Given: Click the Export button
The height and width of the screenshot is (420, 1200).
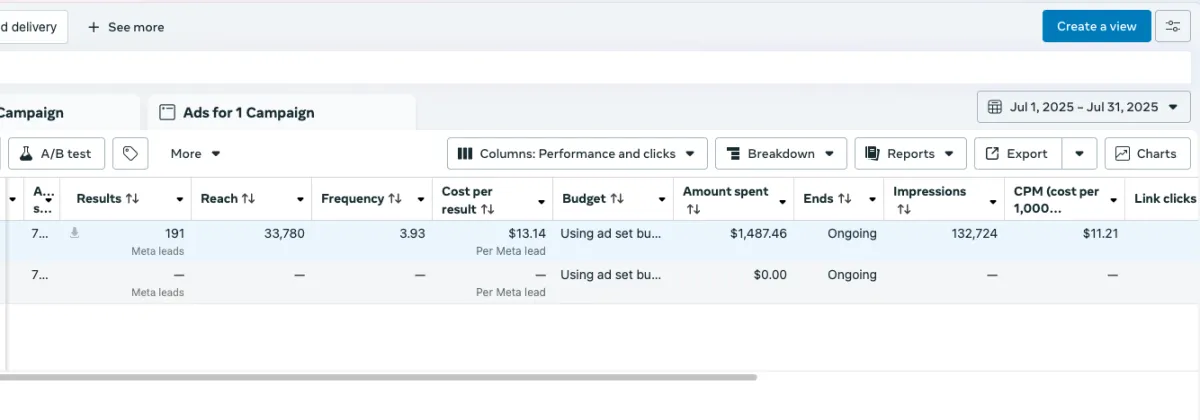Looking at the screenshot, I should click(x=1017, y=154).
